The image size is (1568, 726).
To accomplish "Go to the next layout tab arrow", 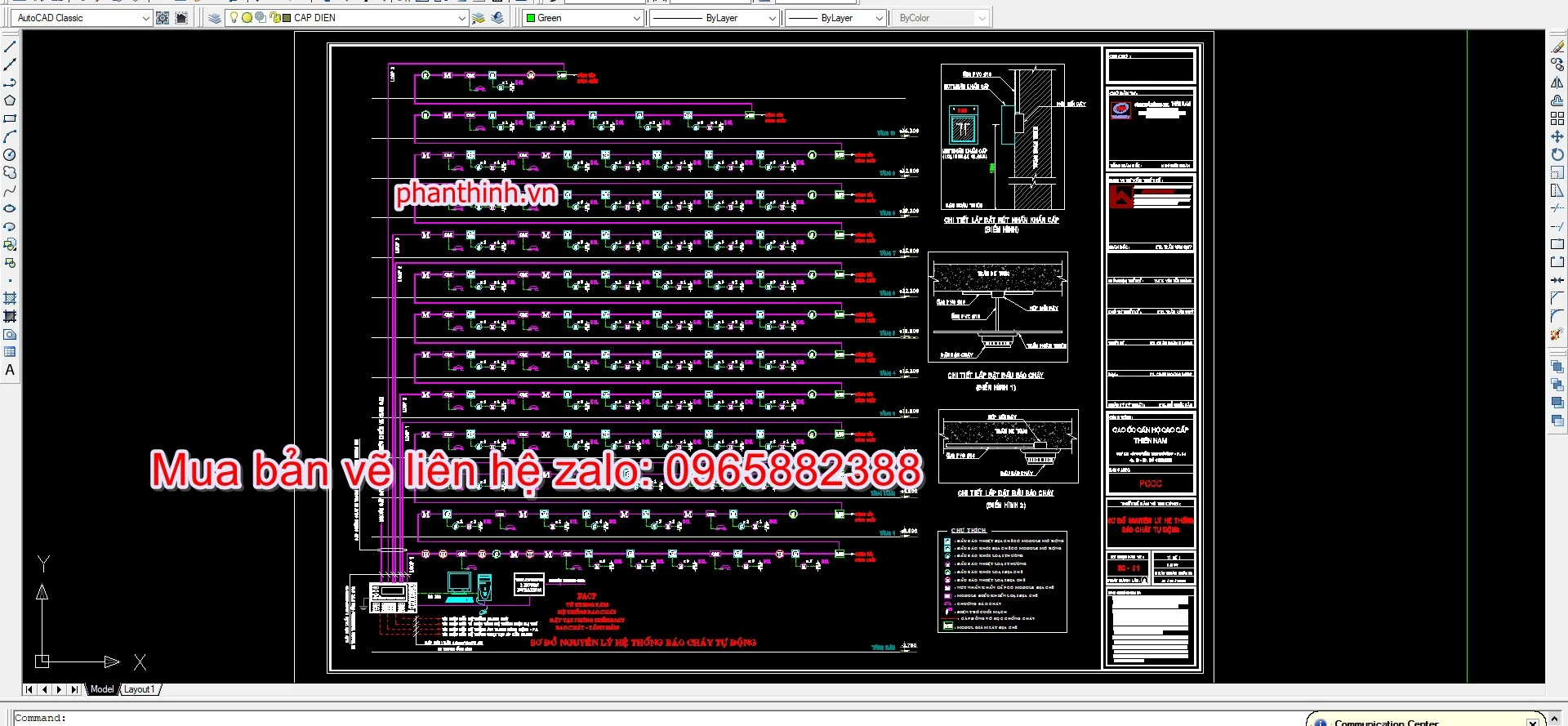I will pos(59,689).
